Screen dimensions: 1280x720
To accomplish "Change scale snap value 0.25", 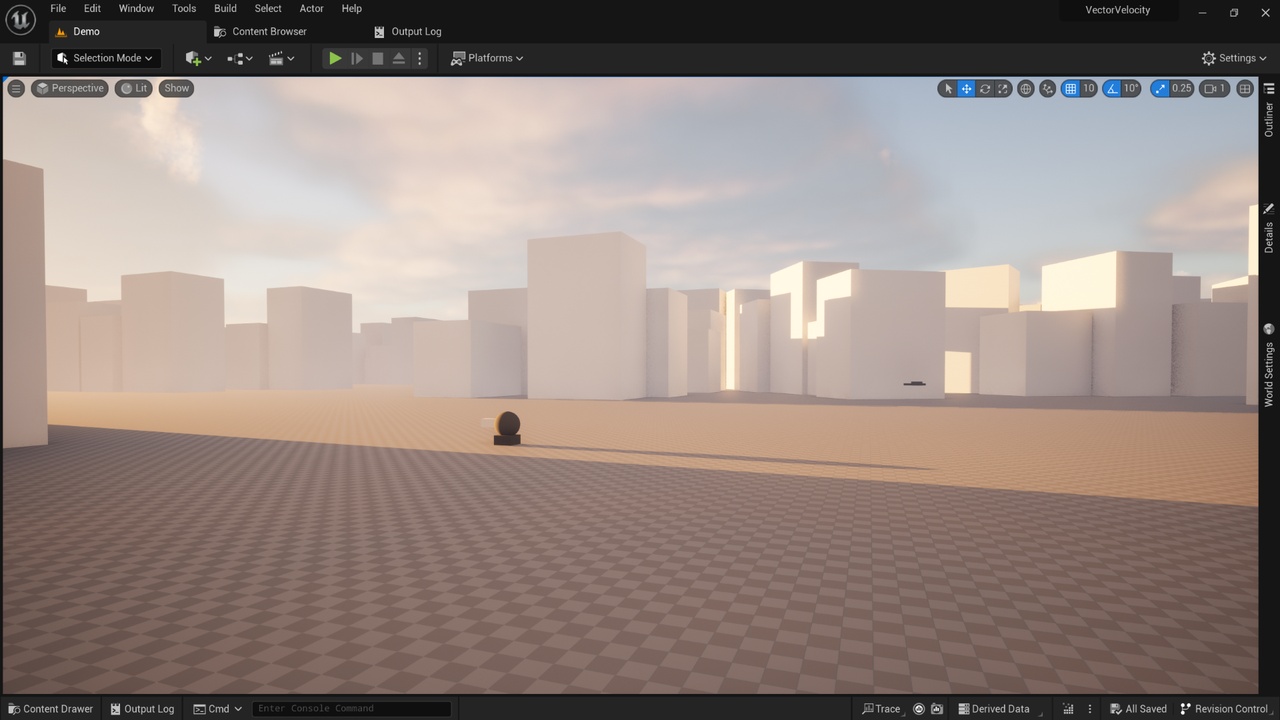I will coord(1182,88).
